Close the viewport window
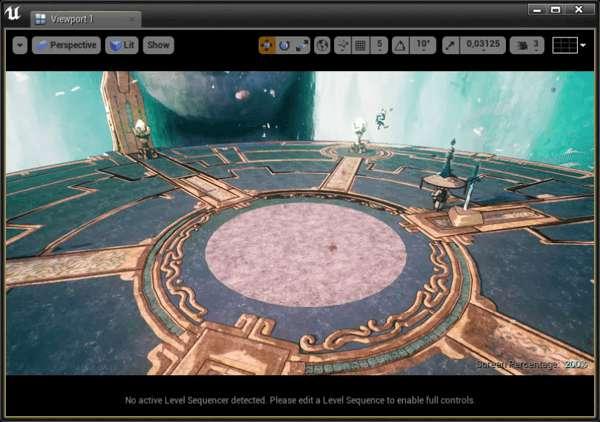Screen dimensions: 600x422 coord(579,10)
